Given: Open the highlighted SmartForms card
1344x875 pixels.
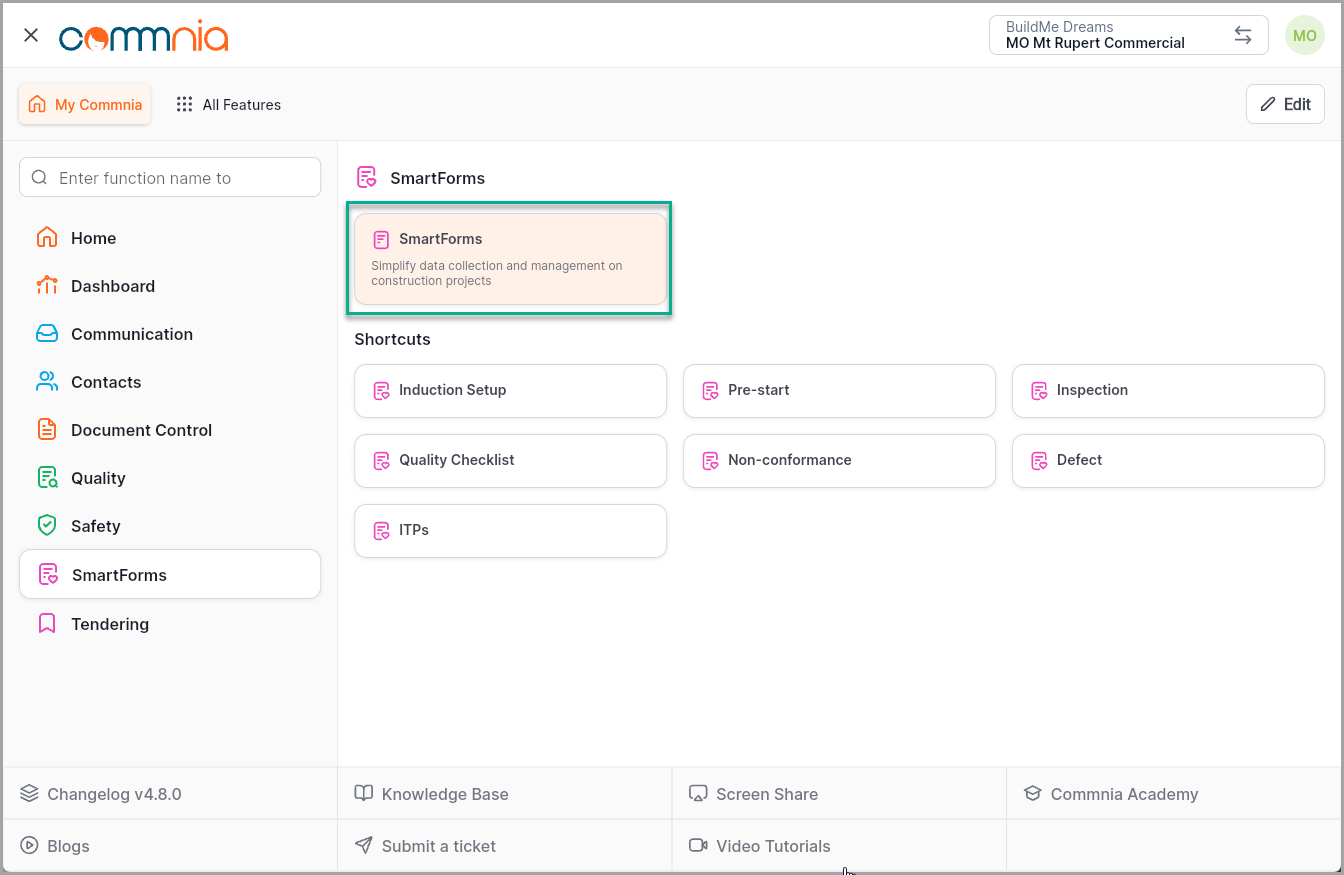Looking at the screenshot, I should coord(510,259).
